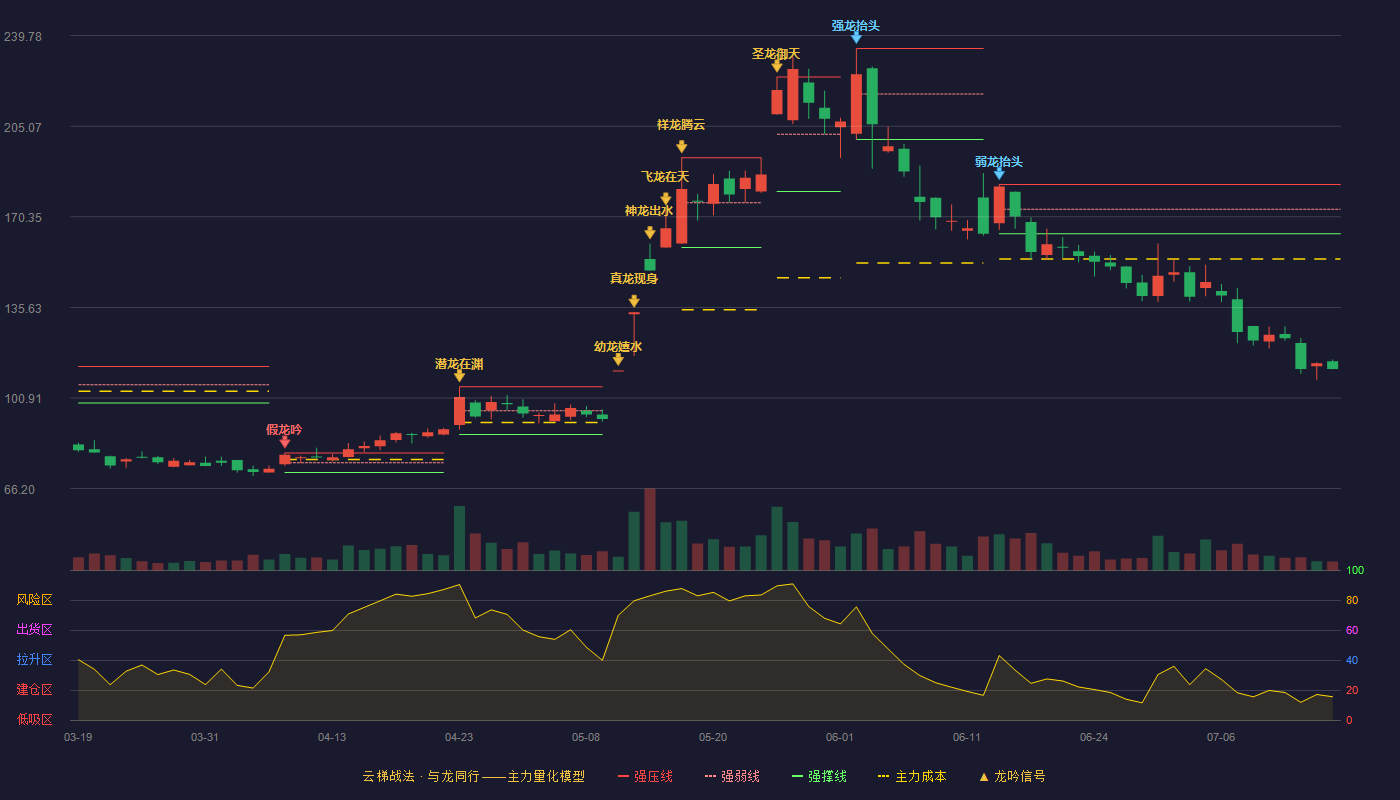Click the 祥龙腾云 signal arrow marker

click(x=682, y=147)
